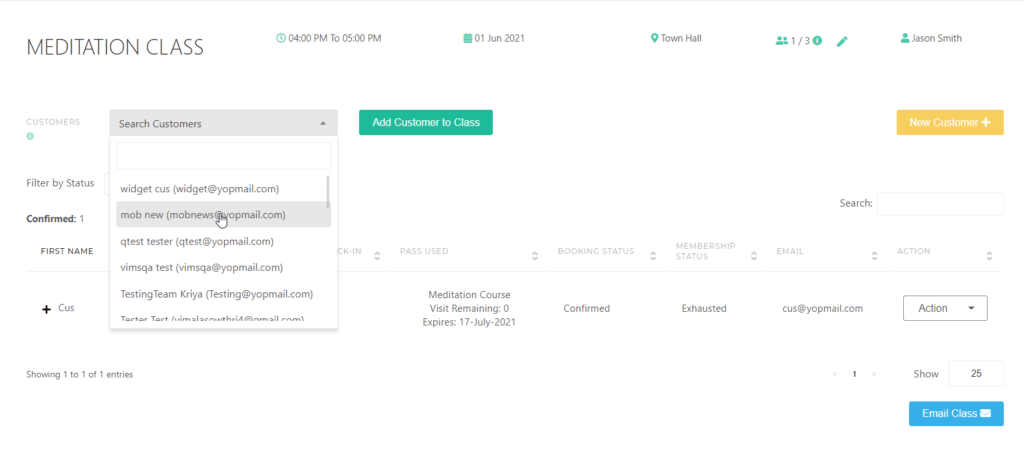The height and width of the screenshot is (456, 1024).
Task: Click the table Search input field
Action: point(939,203)
